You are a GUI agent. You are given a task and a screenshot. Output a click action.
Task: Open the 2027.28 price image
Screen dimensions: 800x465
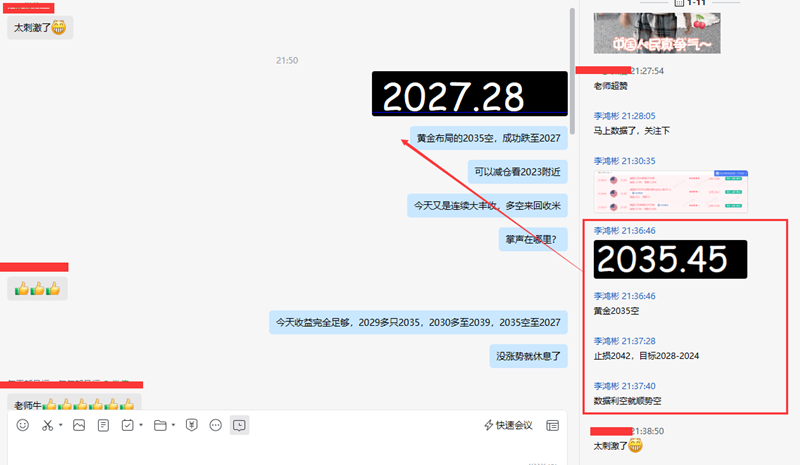point(469,93)
